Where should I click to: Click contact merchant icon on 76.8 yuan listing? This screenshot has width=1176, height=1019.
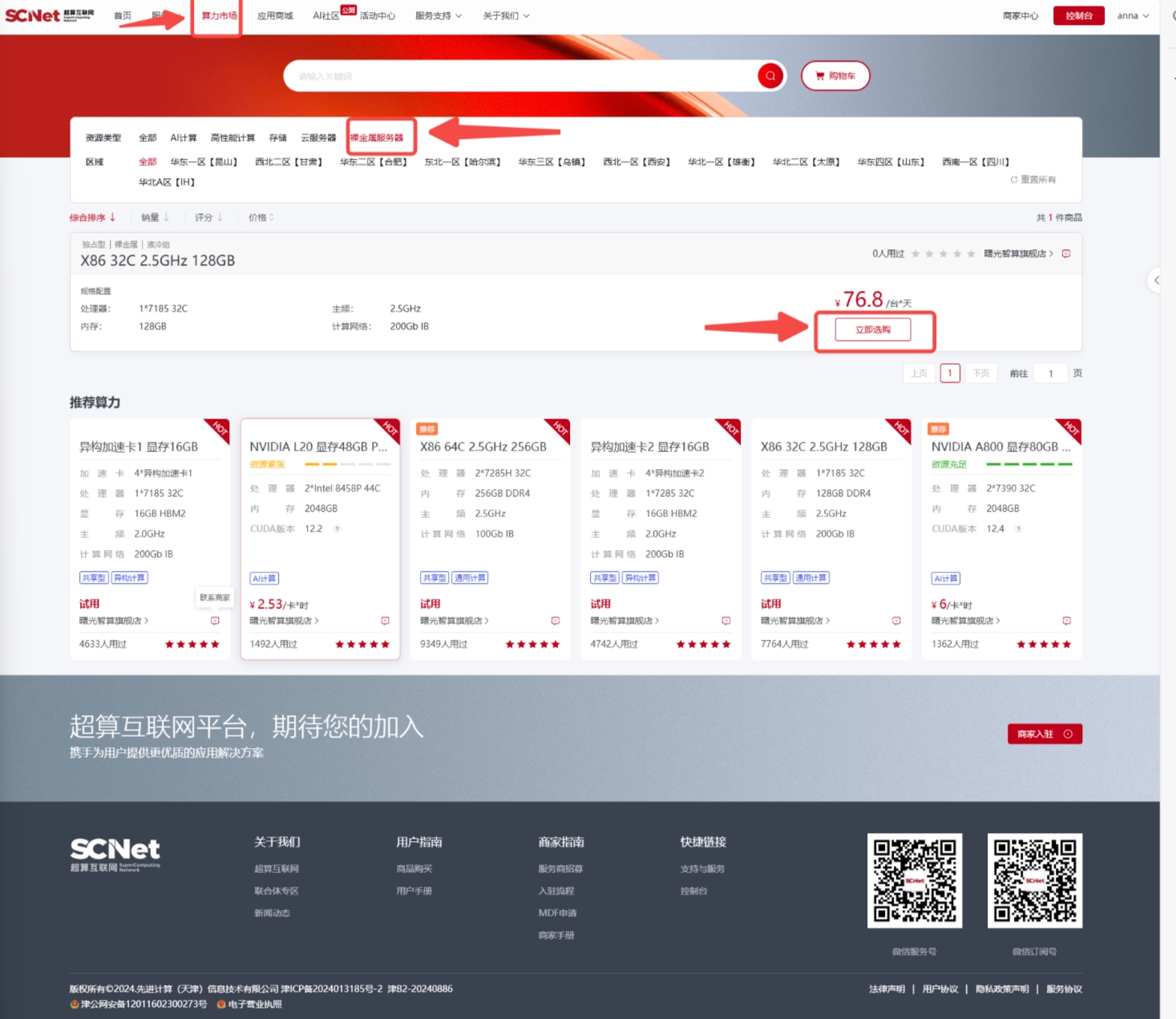(x=1065, y=253)
